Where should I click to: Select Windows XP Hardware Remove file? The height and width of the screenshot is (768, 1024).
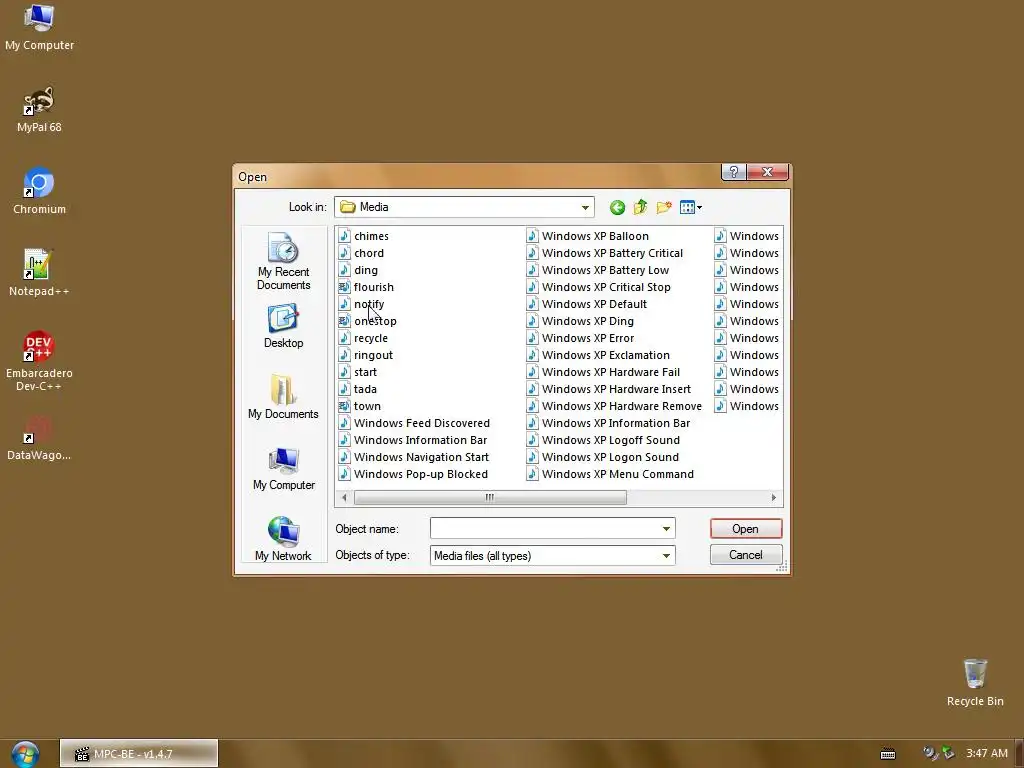tap(615, 406)
